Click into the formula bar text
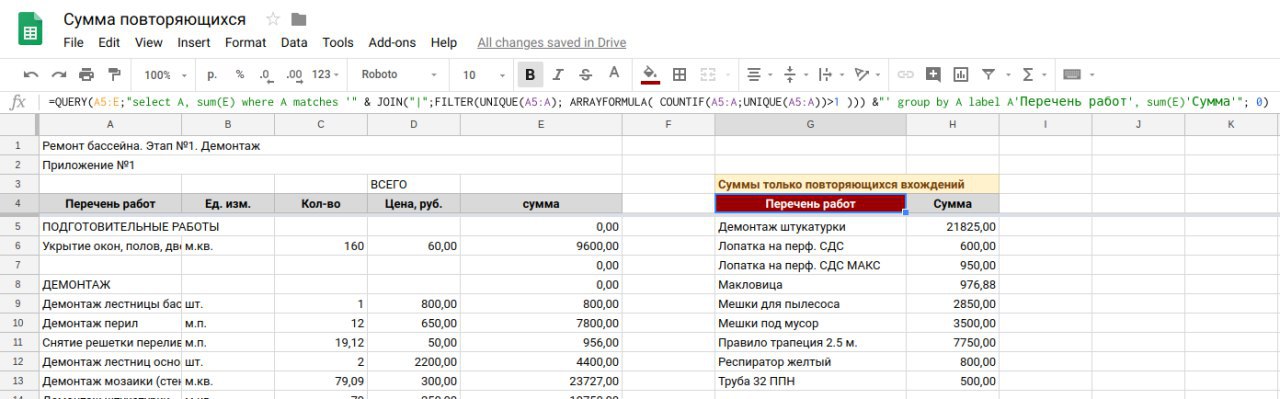This screenshot has width=1280, height=399. pos(658,101)
